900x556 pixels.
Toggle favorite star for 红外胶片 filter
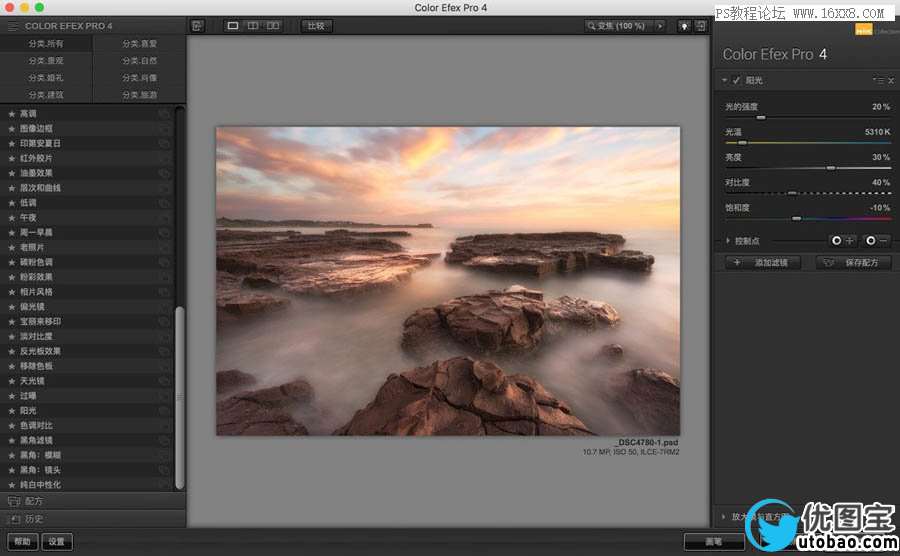point(11,158)
